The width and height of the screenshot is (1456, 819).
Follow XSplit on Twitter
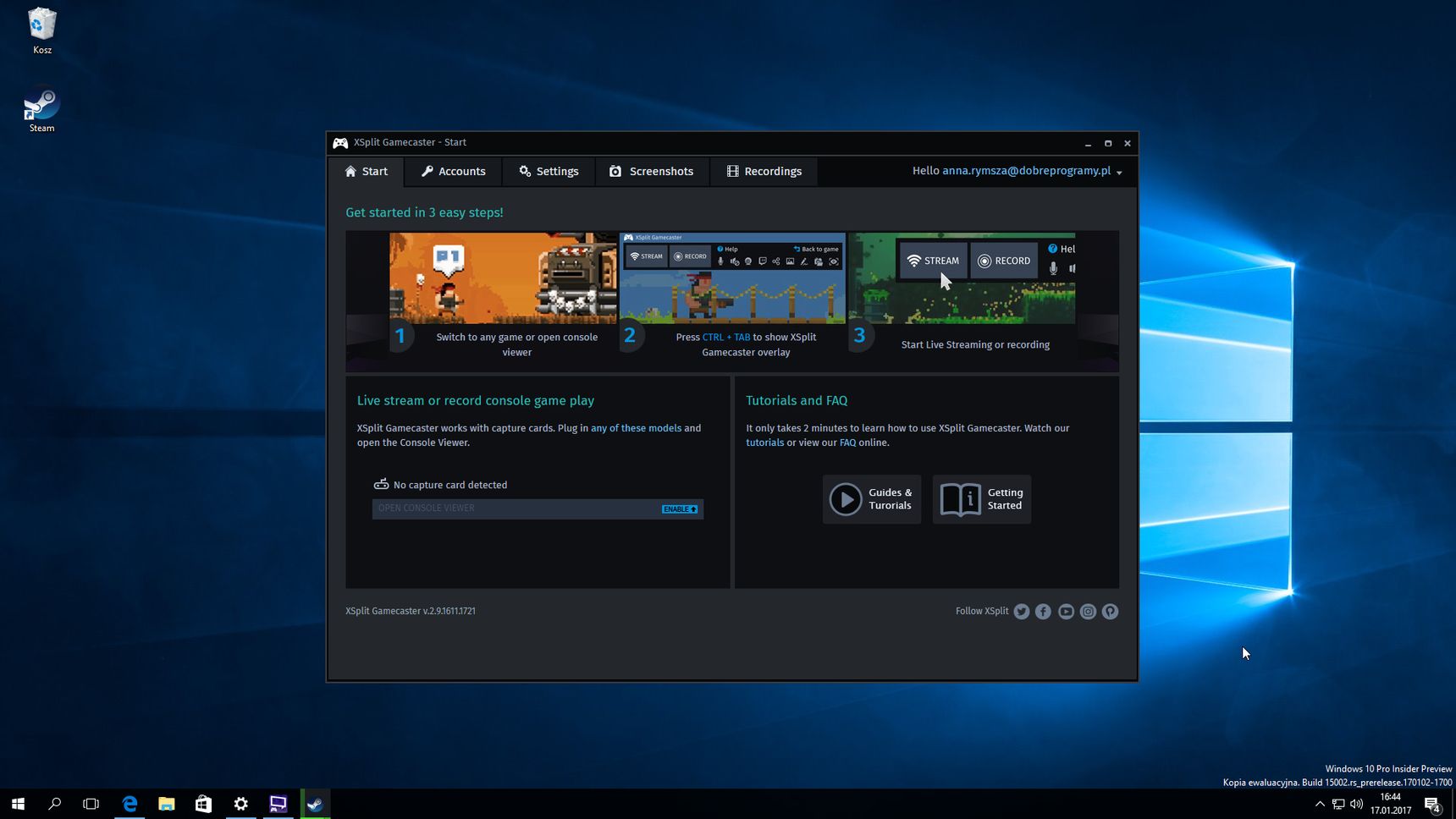click(1022, 612)
